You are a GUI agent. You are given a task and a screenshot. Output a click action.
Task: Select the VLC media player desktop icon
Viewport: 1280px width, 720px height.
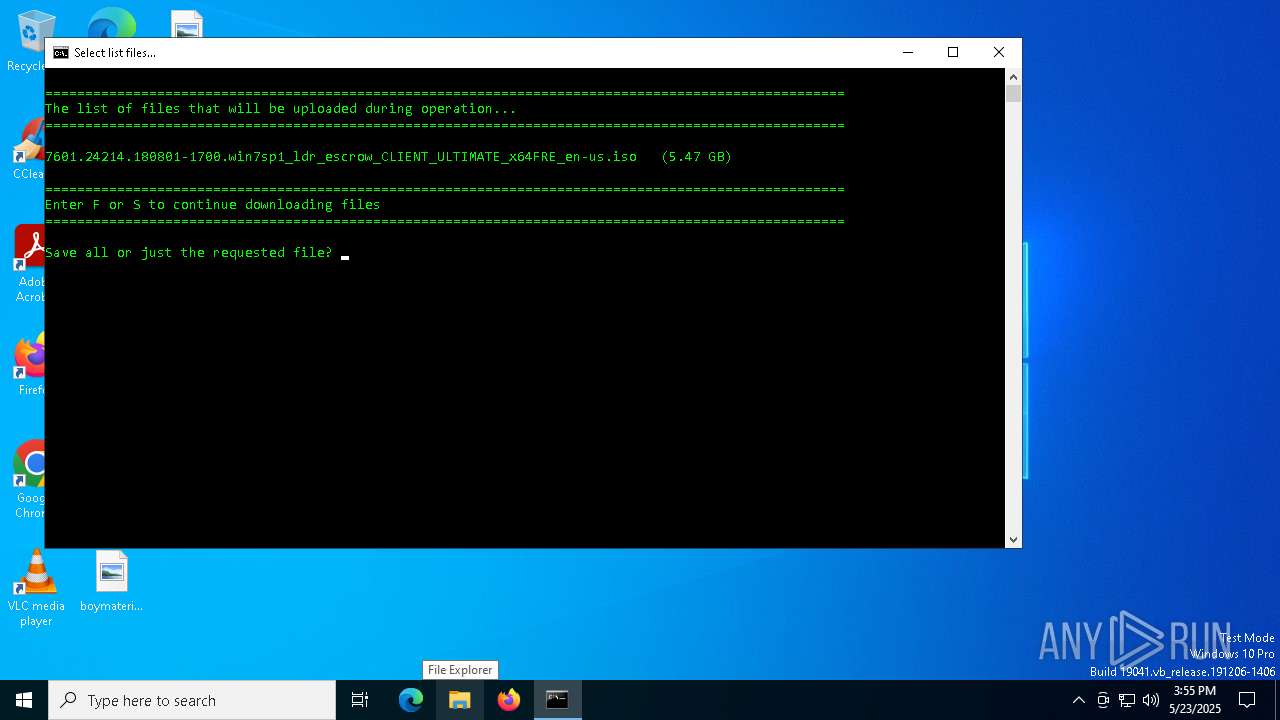pos(36,588)
